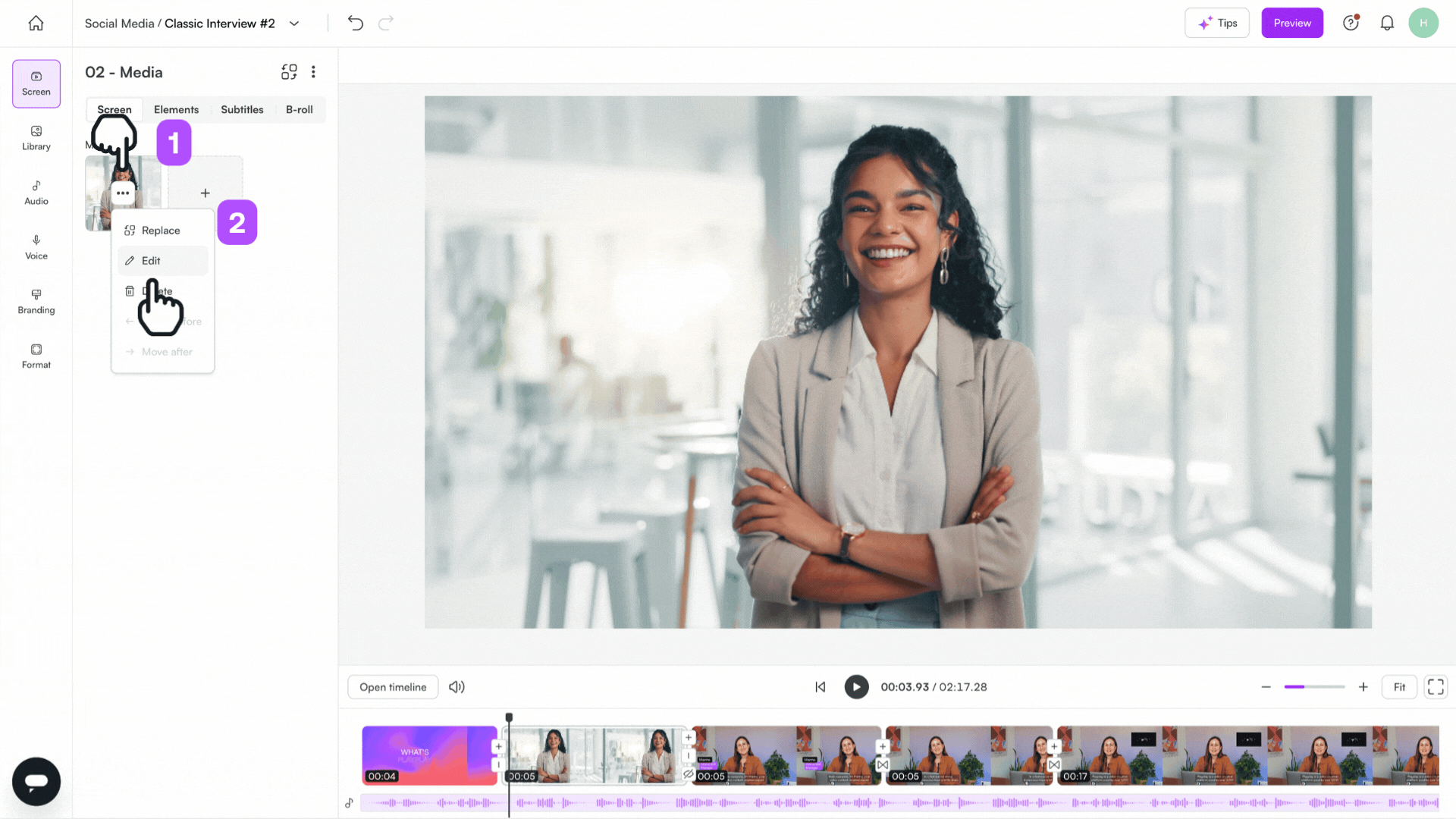This screenshot has width=1456, height=819.
Task: Click the Open timeline button
Action: click(393, 687)
